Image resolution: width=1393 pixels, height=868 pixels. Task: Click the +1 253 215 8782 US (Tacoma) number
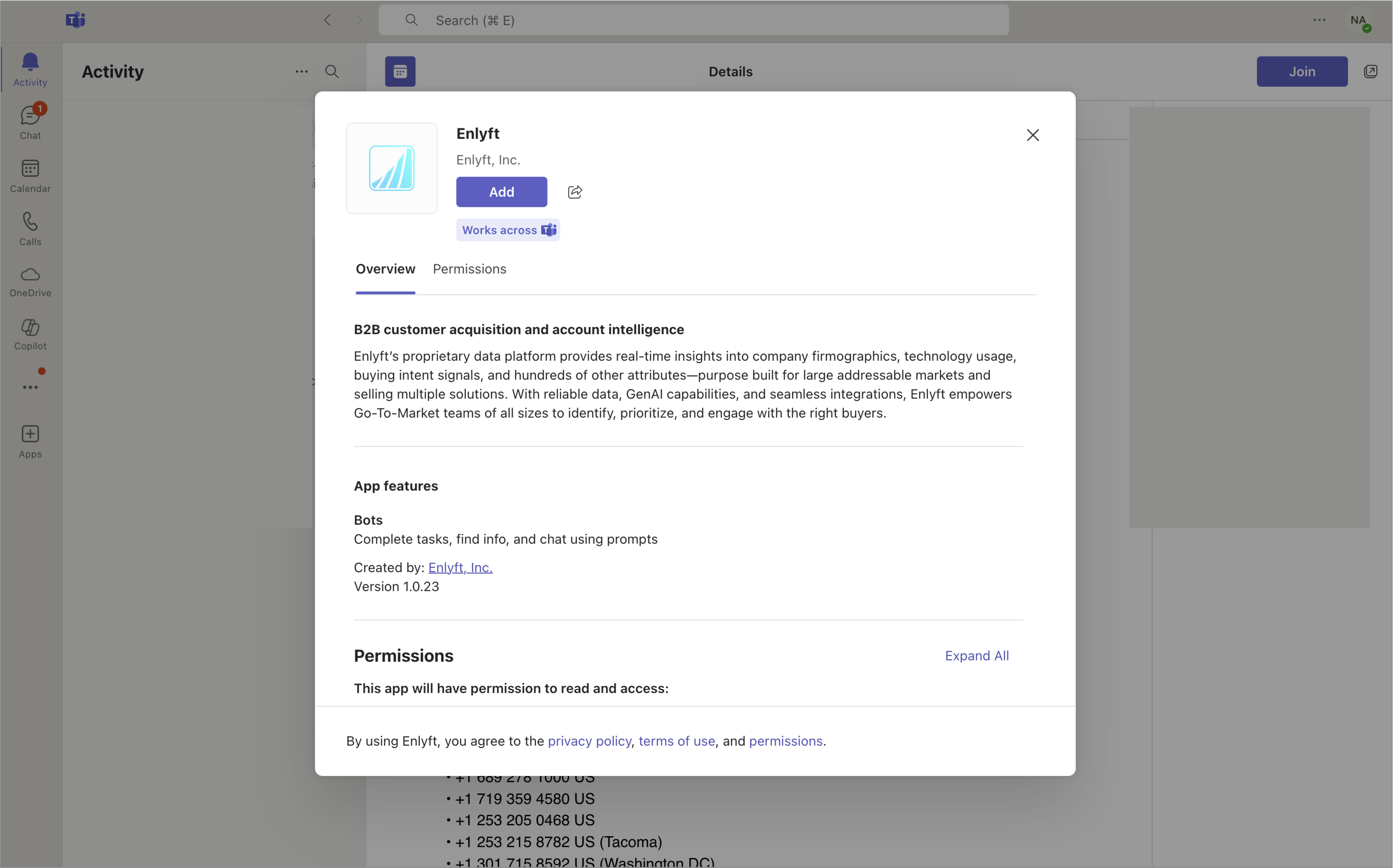[x=559, y=842]
